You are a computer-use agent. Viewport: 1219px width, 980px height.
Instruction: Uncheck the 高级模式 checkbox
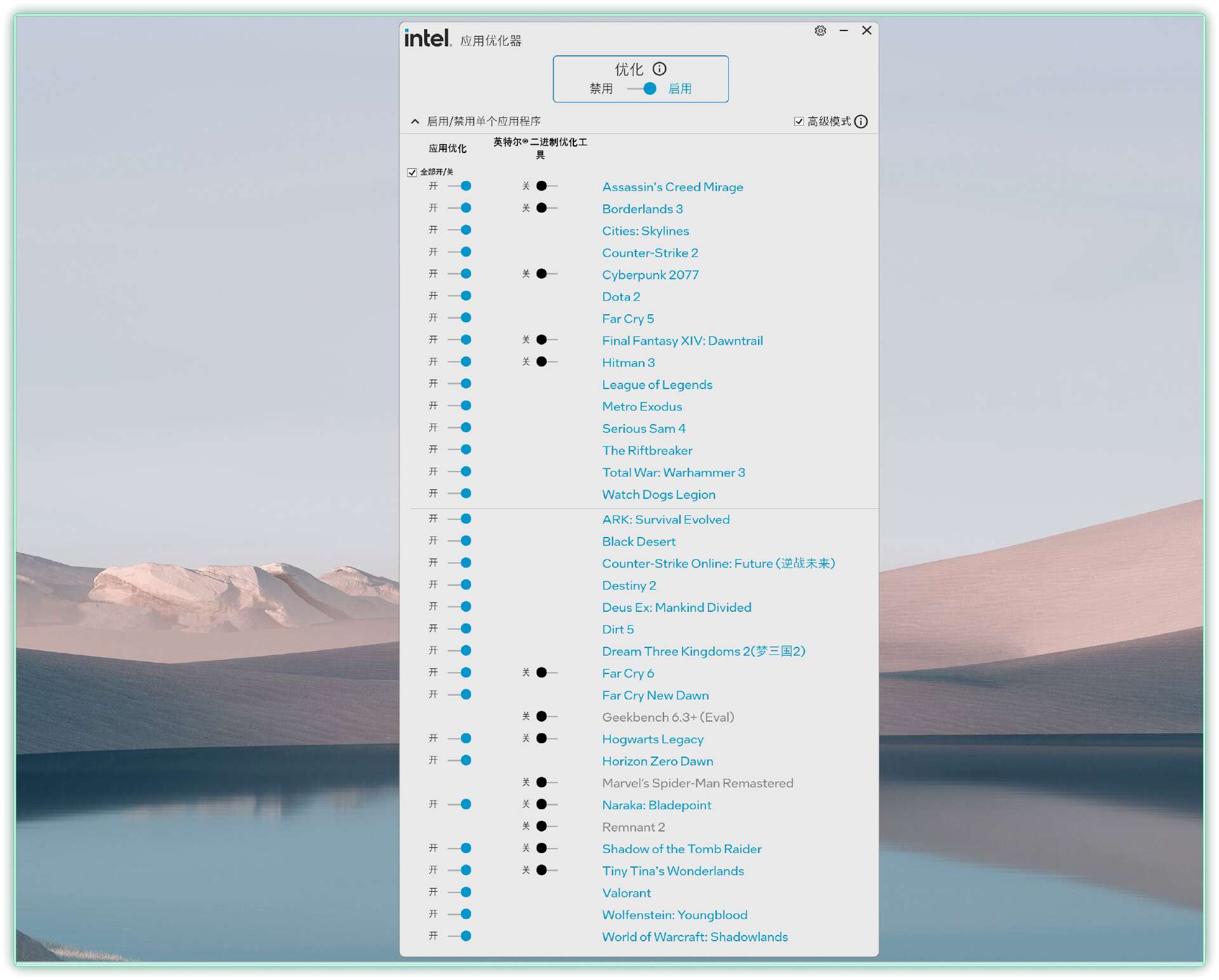[799, 121]
